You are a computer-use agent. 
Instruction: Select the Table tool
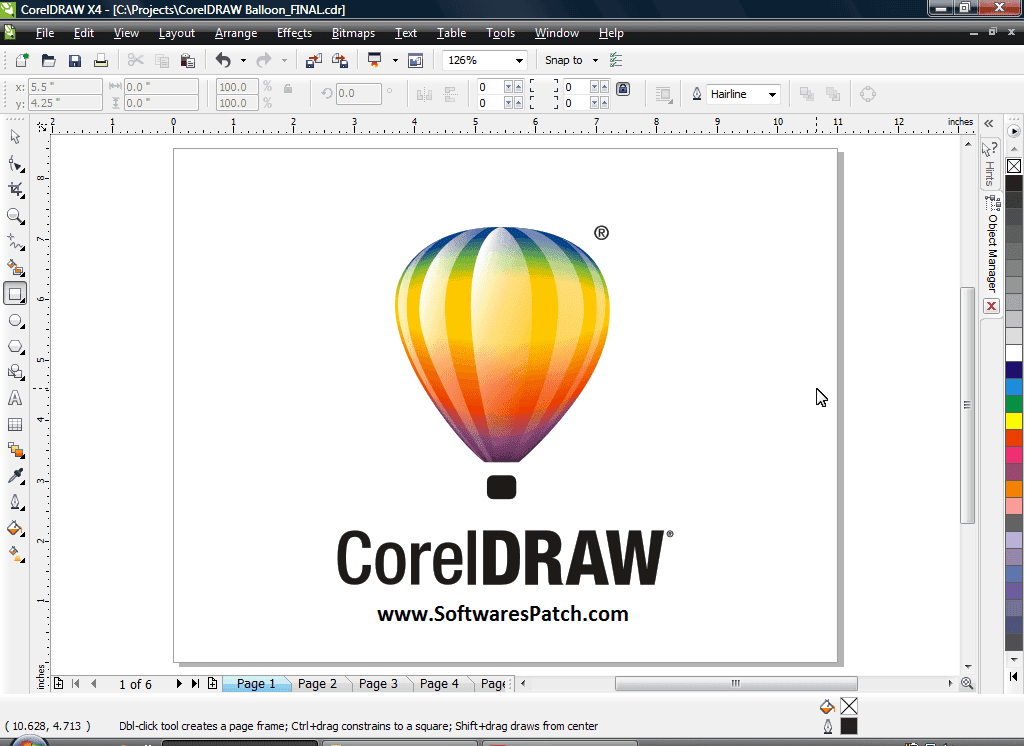15,424
